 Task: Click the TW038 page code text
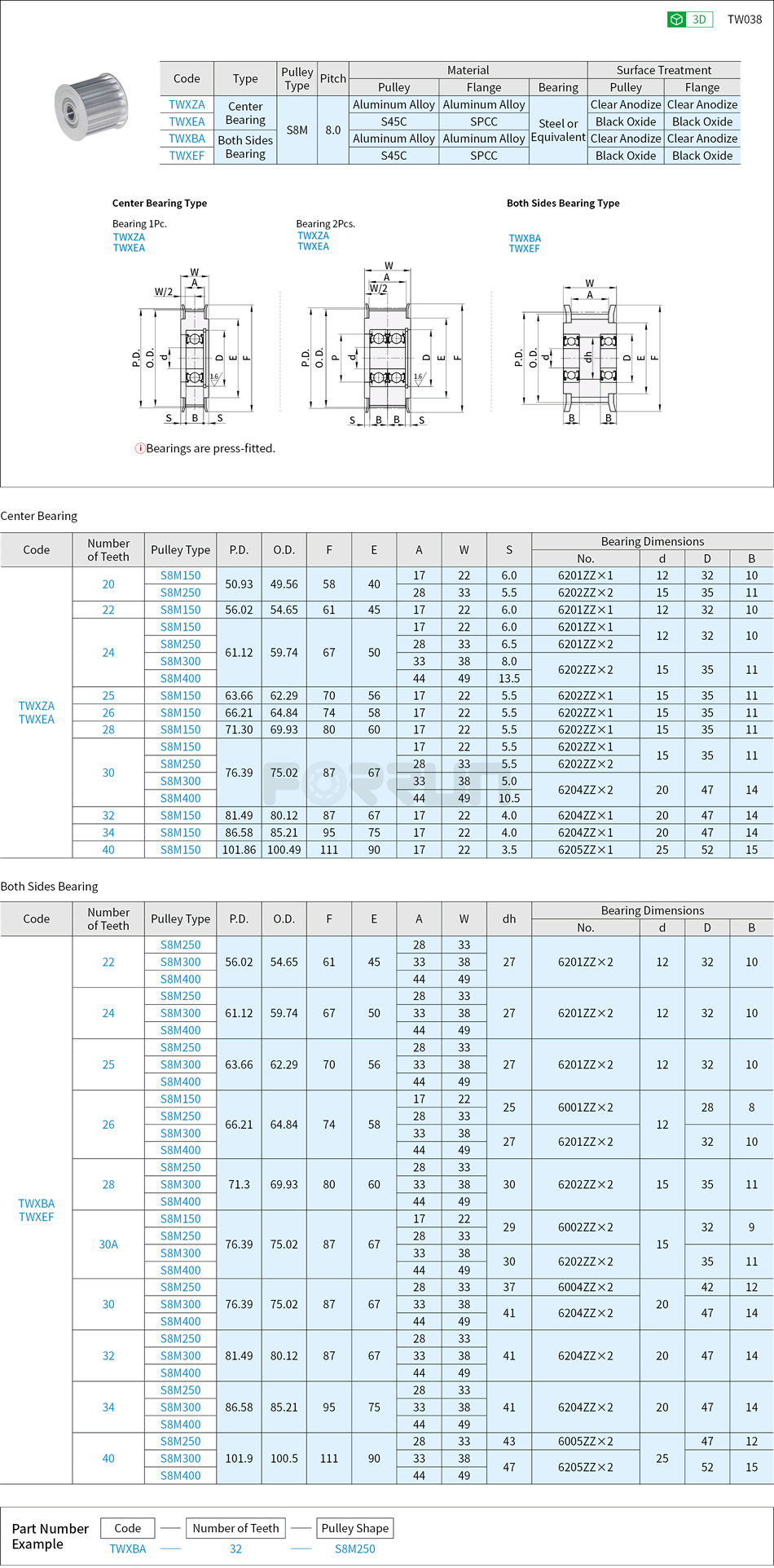[745, 20]
